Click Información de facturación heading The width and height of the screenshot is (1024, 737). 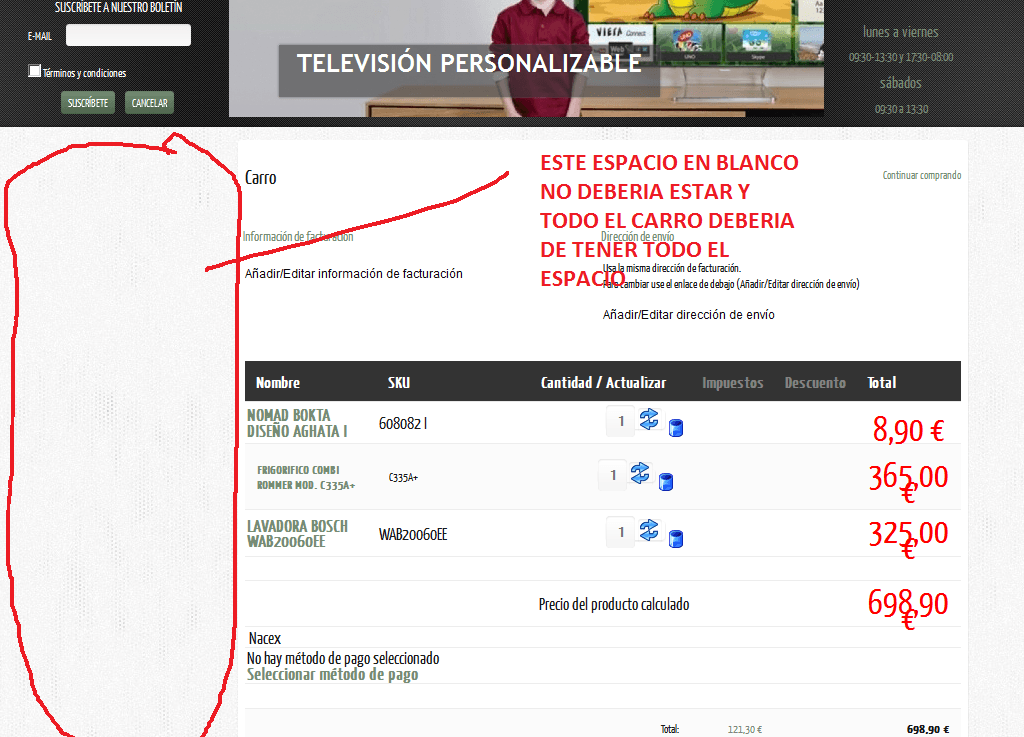[x=298, y=236]
